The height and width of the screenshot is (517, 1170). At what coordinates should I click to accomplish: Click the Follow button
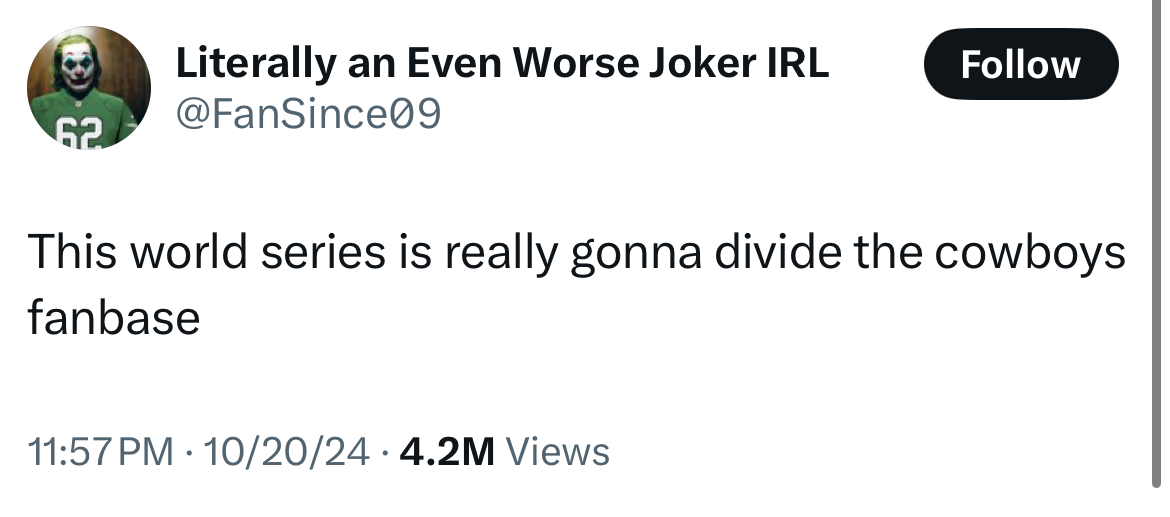[x=1019, y=64]
